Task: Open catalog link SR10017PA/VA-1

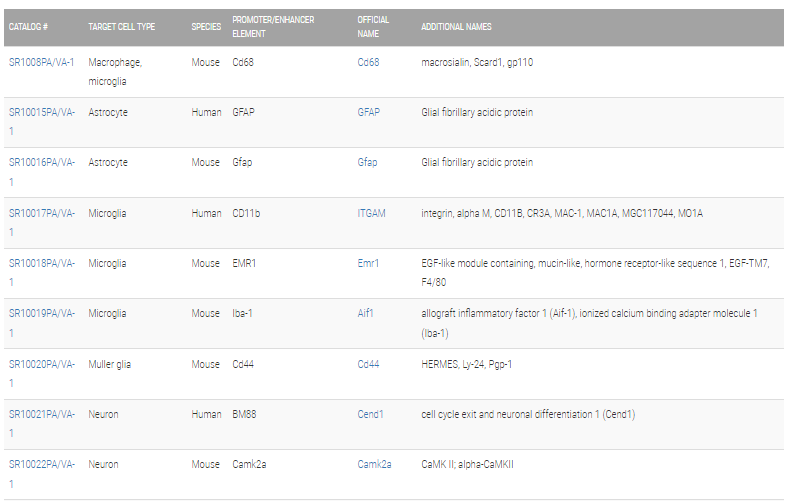Action: point(42,222)
